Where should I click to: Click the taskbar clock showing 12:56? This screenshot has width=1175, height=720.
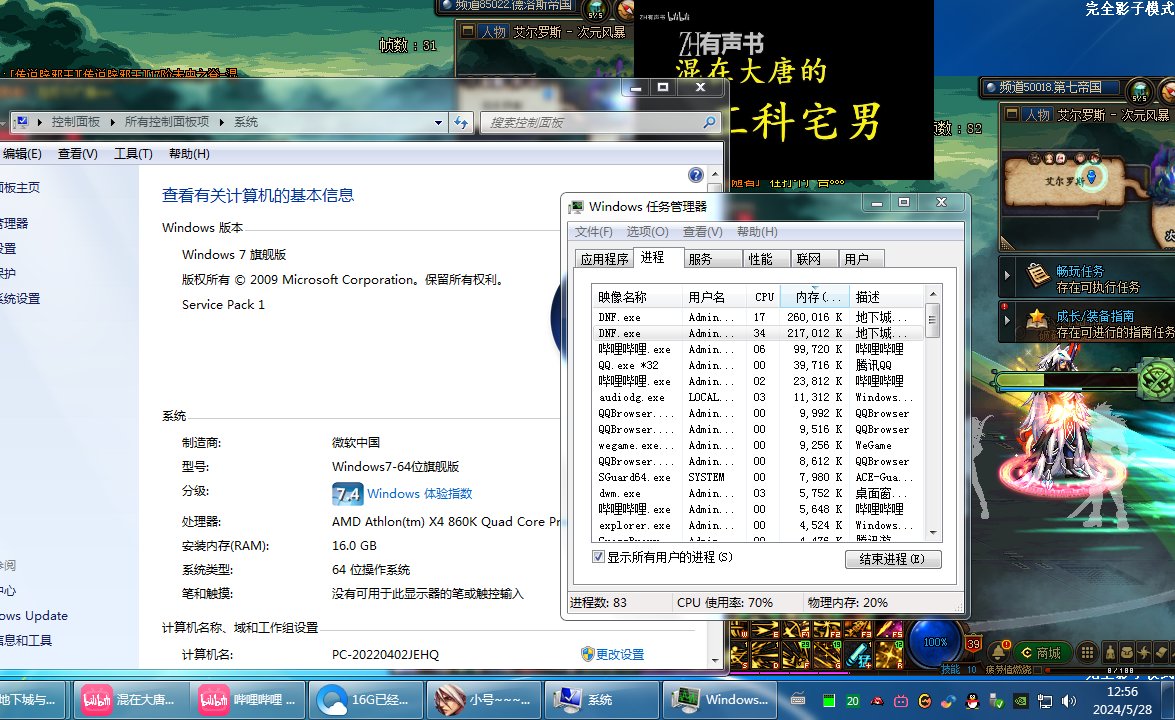[x=1121, y=692]
